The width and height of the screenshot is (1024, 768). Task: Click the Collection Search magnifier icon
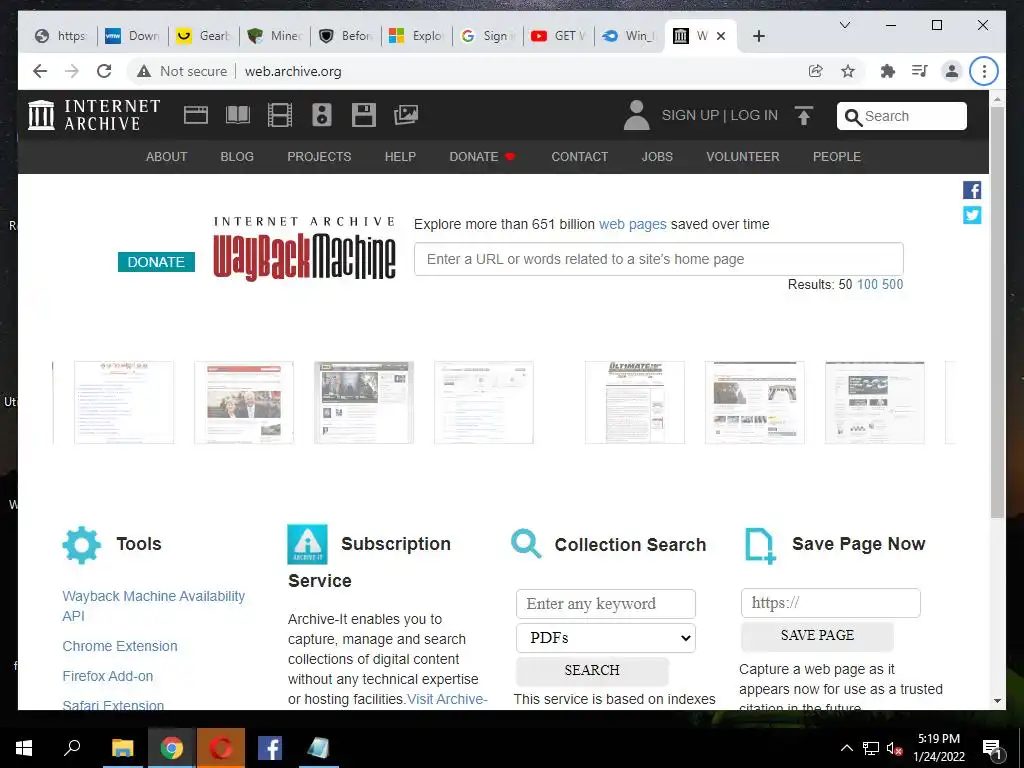click(x=526, y=543)
